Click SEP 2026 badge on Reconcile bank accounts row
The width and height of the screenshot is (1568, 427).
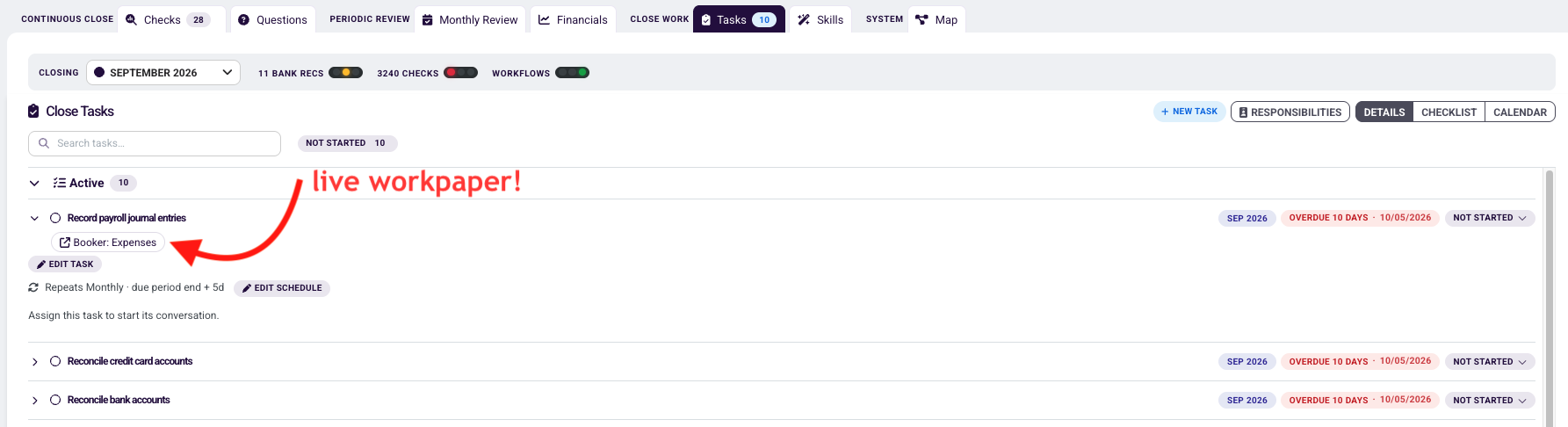coord(1247,400)
